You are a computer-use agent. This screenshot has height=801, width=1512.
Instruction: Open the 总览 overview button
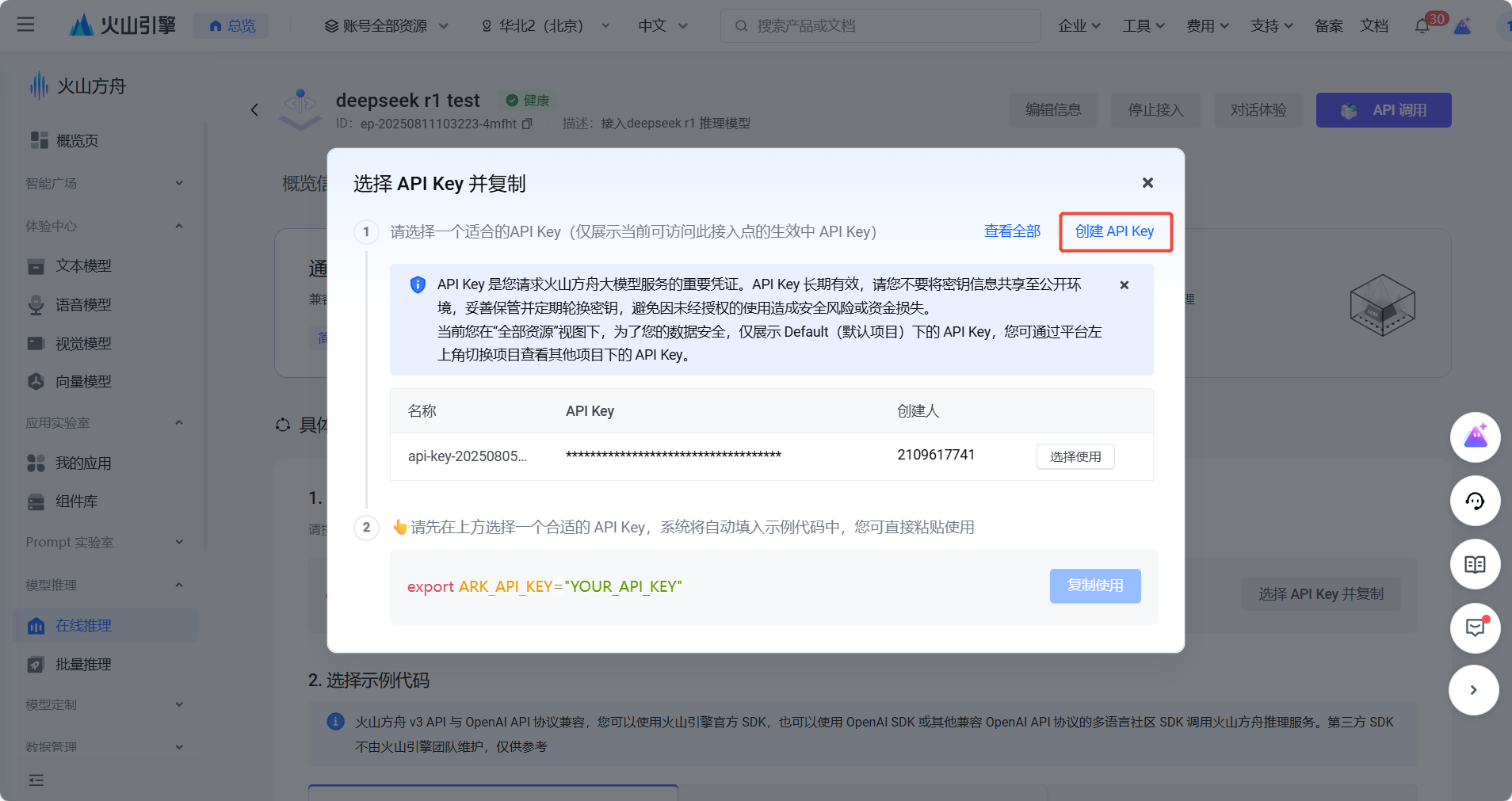[231, 26]
